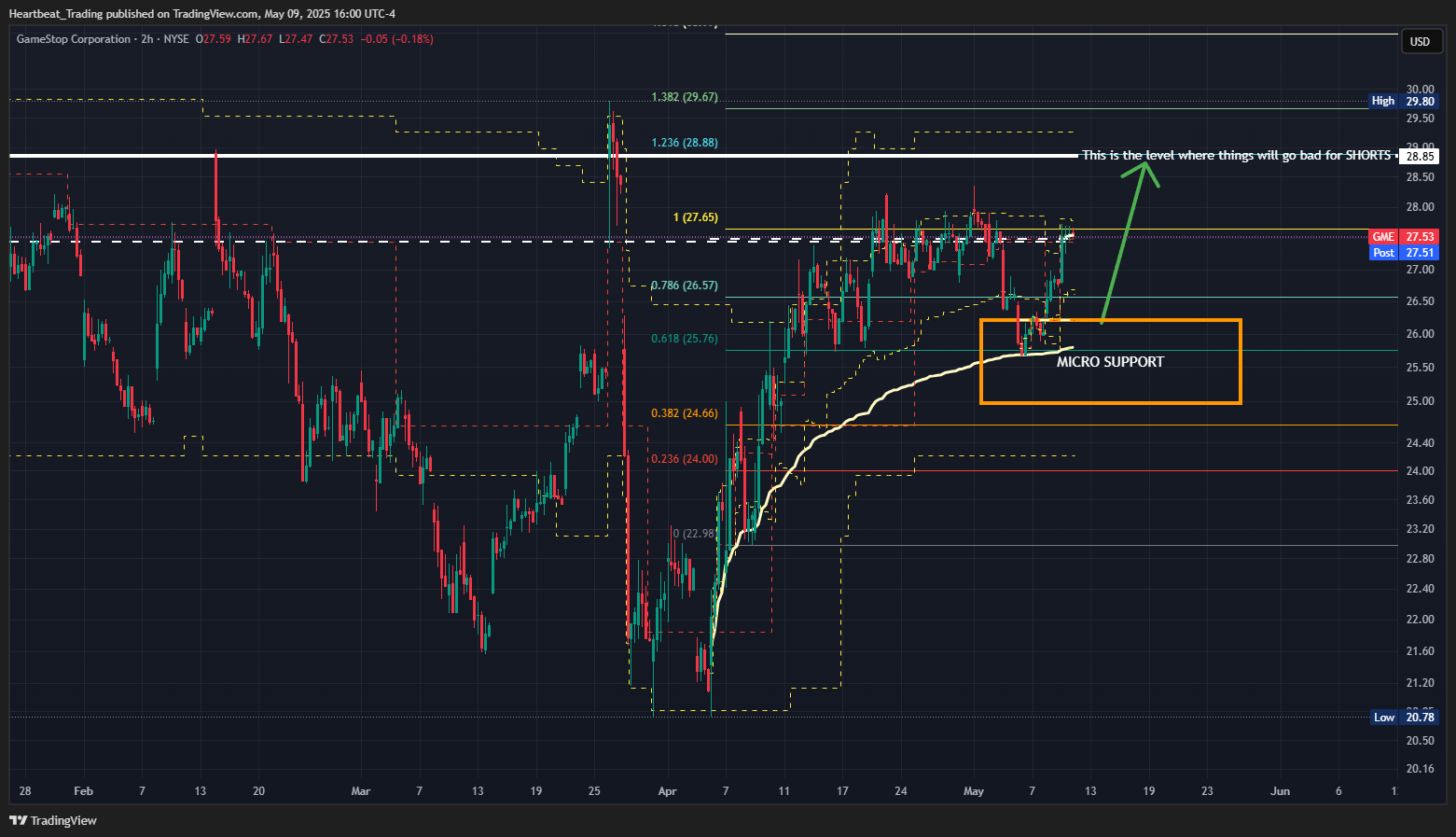Image resolution: width=1456 pixels, height=837 pixels.
Task: Select the 0.236 (24.00) Fibonacci label
Action: point(685,459)
